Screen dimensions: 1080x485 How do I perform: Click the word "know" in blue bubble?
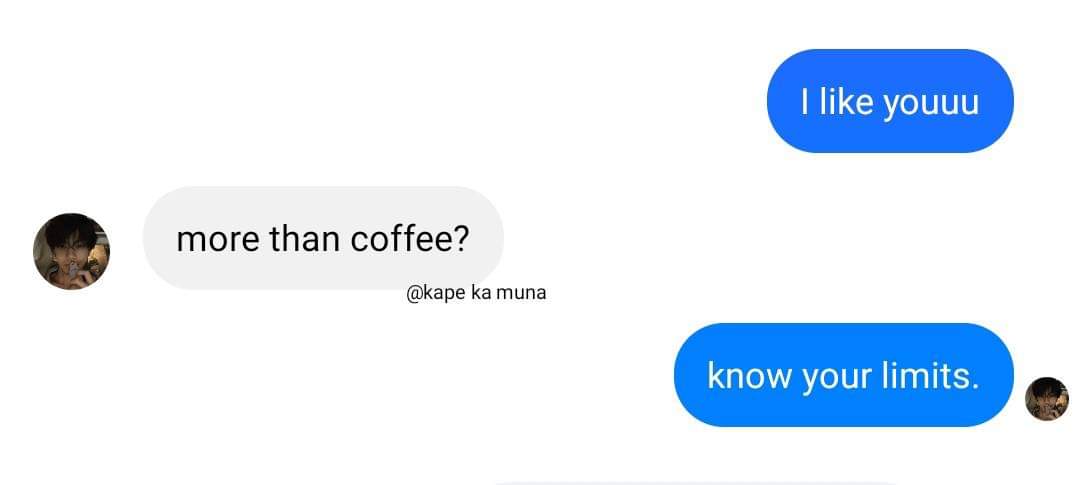[x=749, y=375]
